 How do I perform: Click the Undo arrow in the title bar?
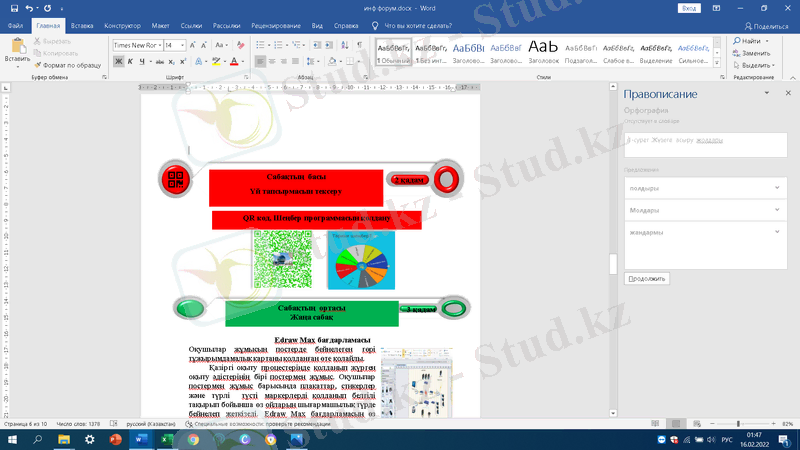tap(31, 8)
